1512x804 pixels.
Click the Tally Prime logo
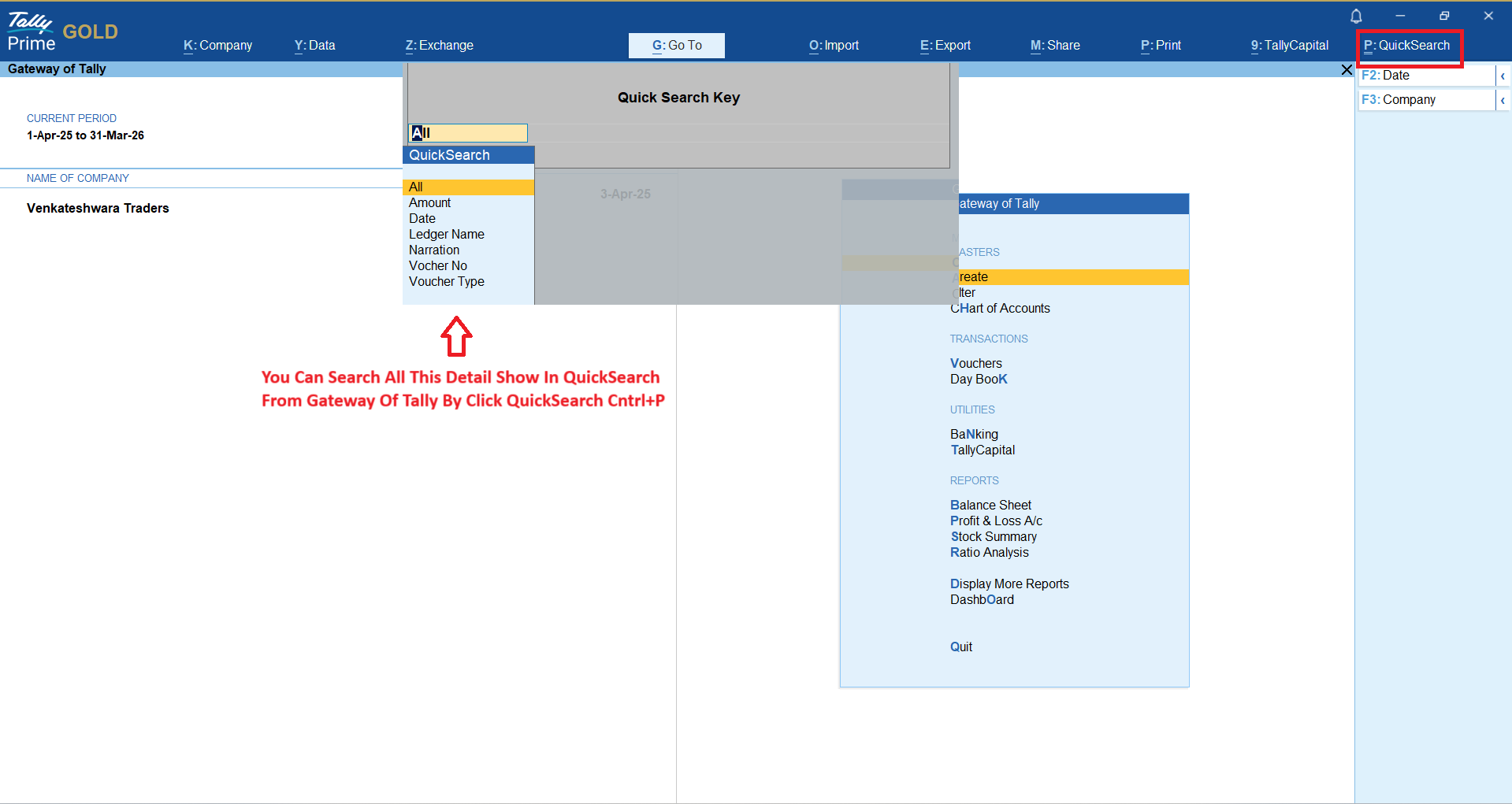[32, 32]
